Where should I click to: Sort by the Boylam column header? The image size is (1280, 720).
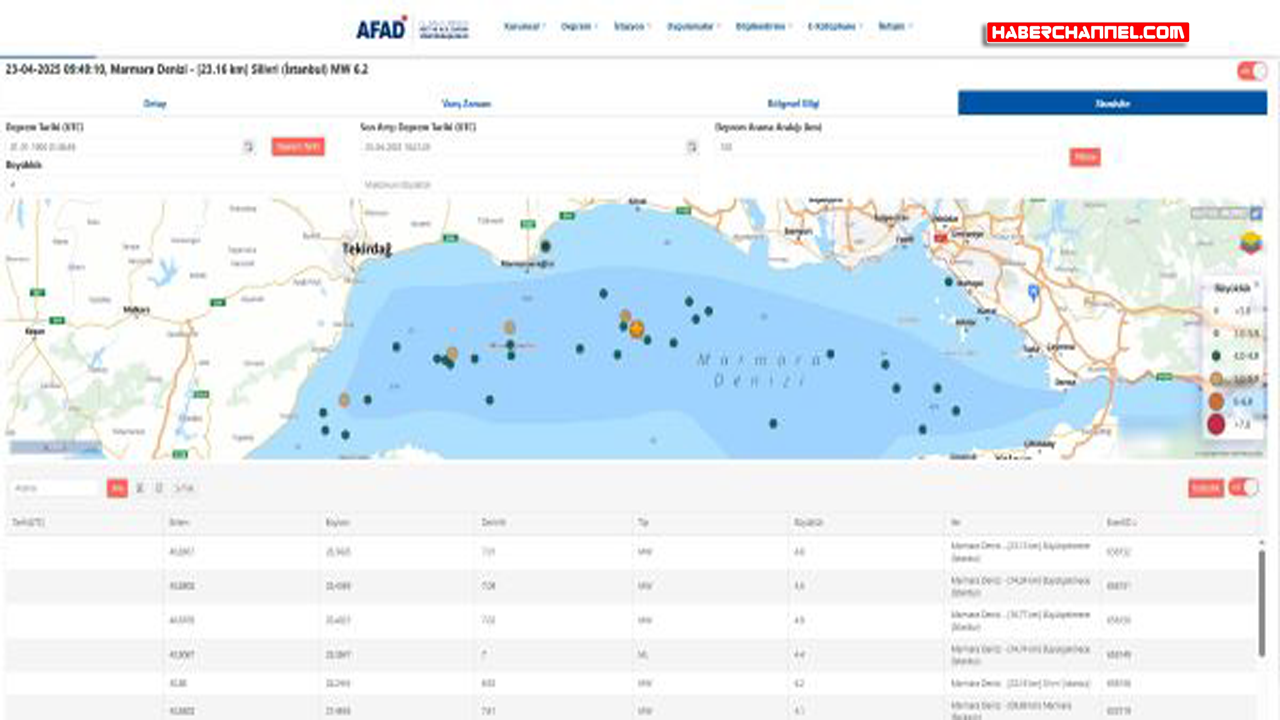398,522
